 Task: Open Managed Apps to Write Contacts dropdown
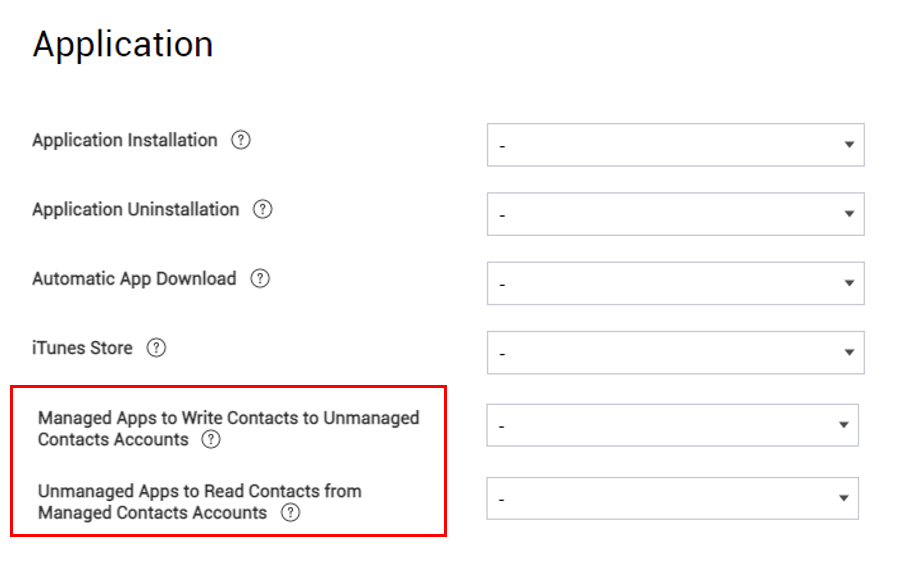(672, 425)
